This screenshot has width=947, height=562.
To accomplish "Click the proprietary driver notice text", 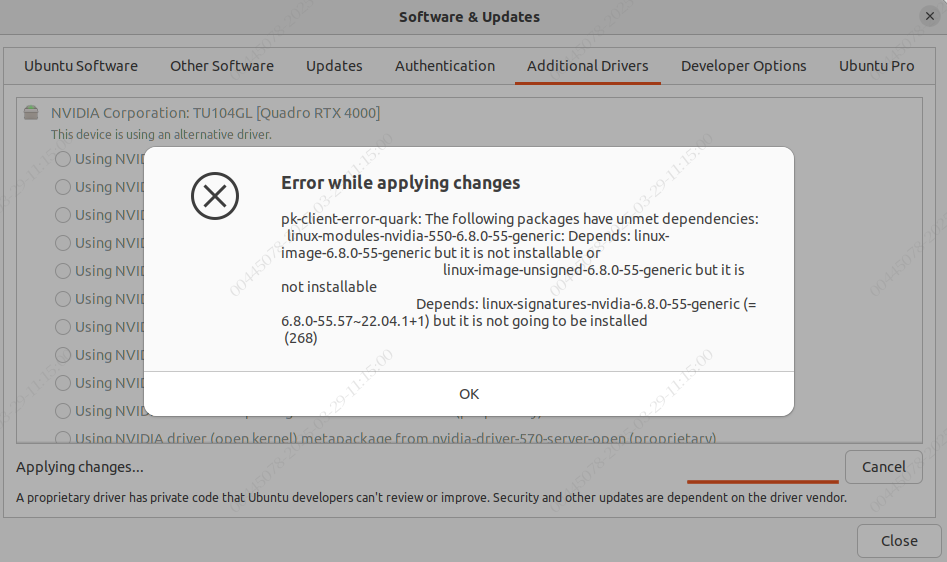I will click(431, 497).
